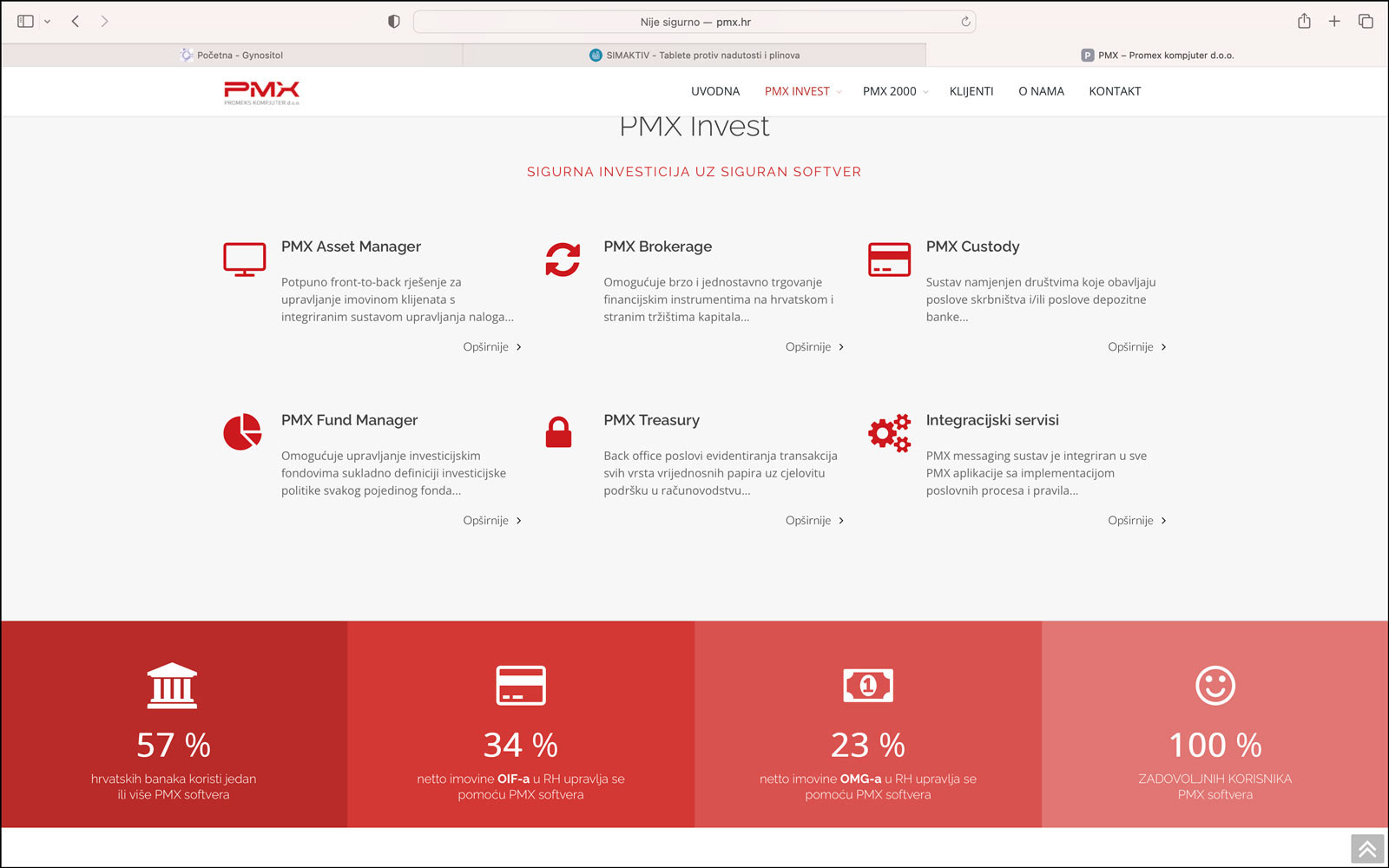
Task: Open the privacy report shield icon
Action: tap(393, 22)
